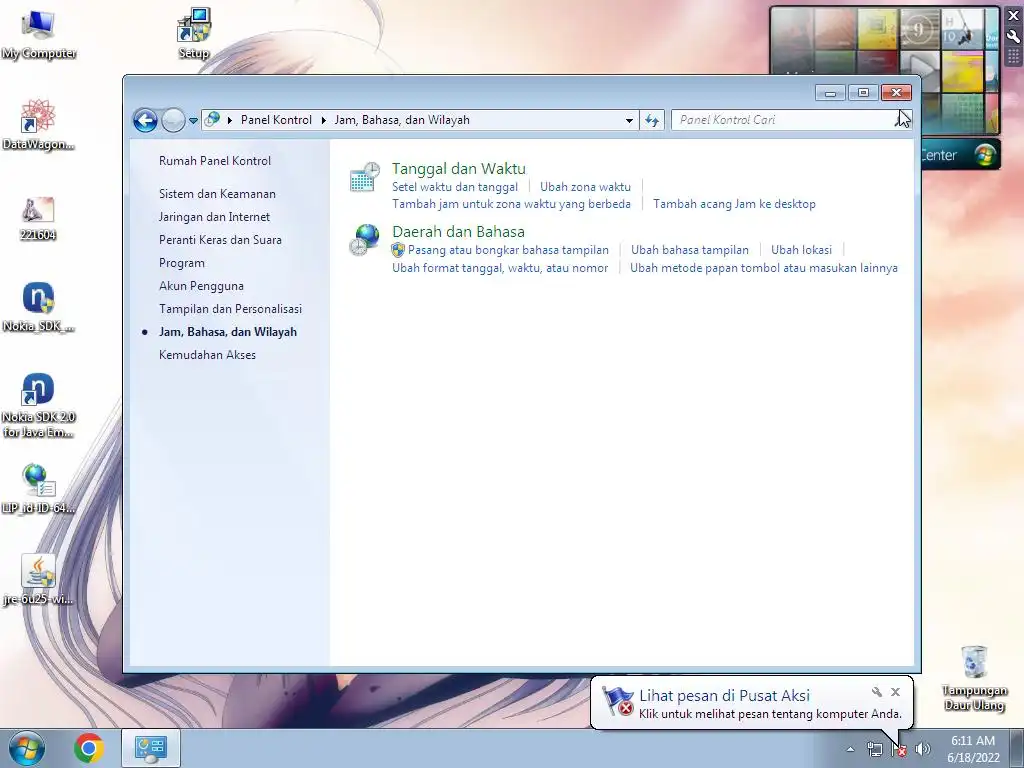This screenshot has height=768, width=1024.
Task: Click the refresh button in address bar
Action: [x=652, y=120]
